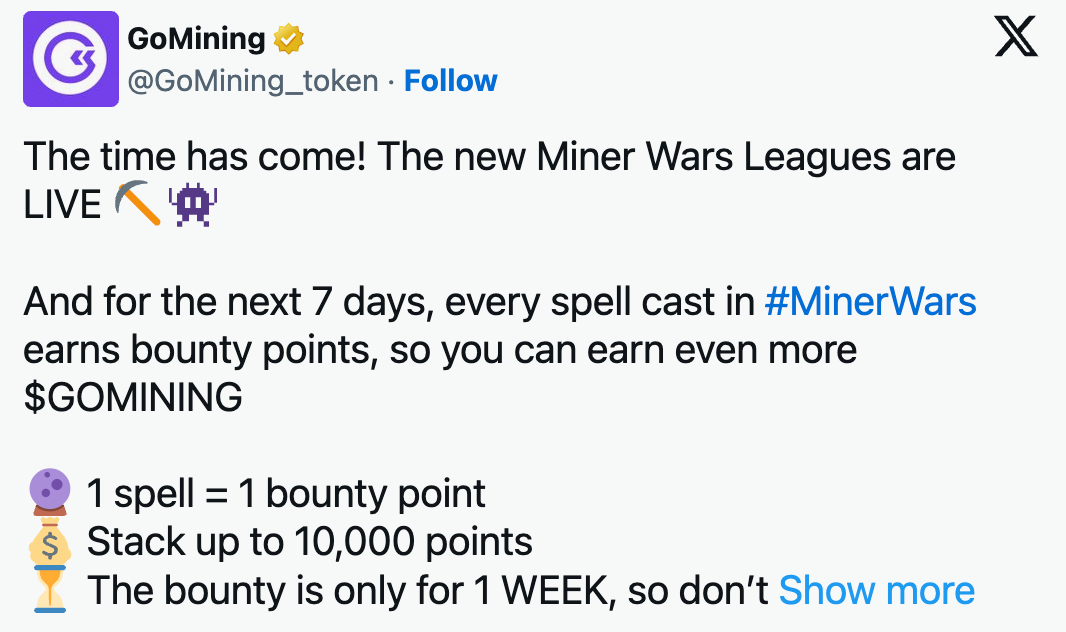Expand the post with Show more

(x=876, y=591)
